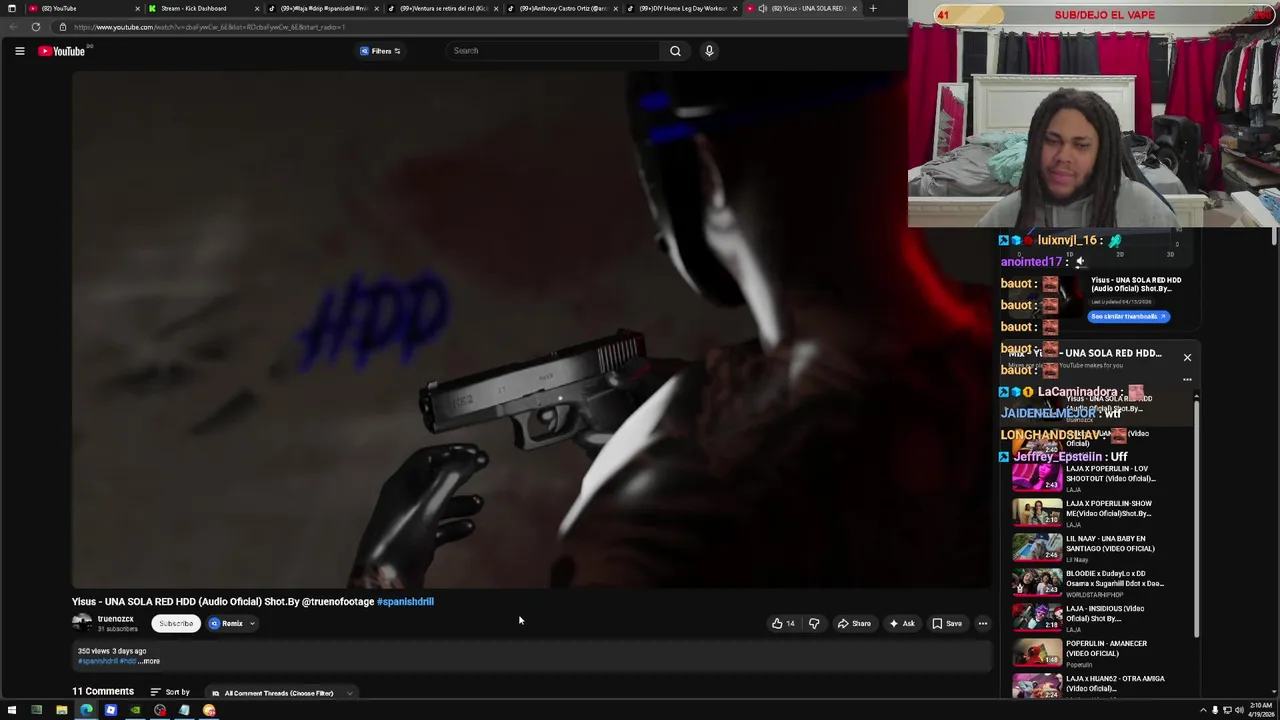This screenshot has height=720, width=1280.
Task: Focus the YouTube search field
Action: (553, 51)
